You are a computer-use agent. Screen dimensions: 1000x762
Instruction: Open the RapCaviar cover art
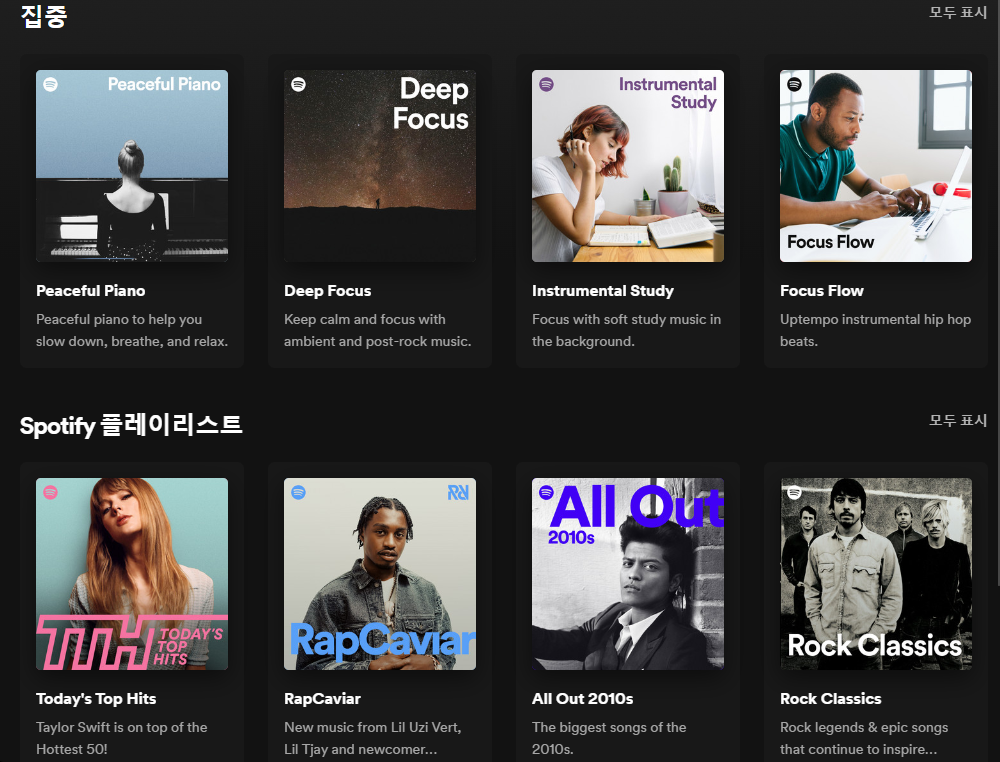[x=380, y=574]
